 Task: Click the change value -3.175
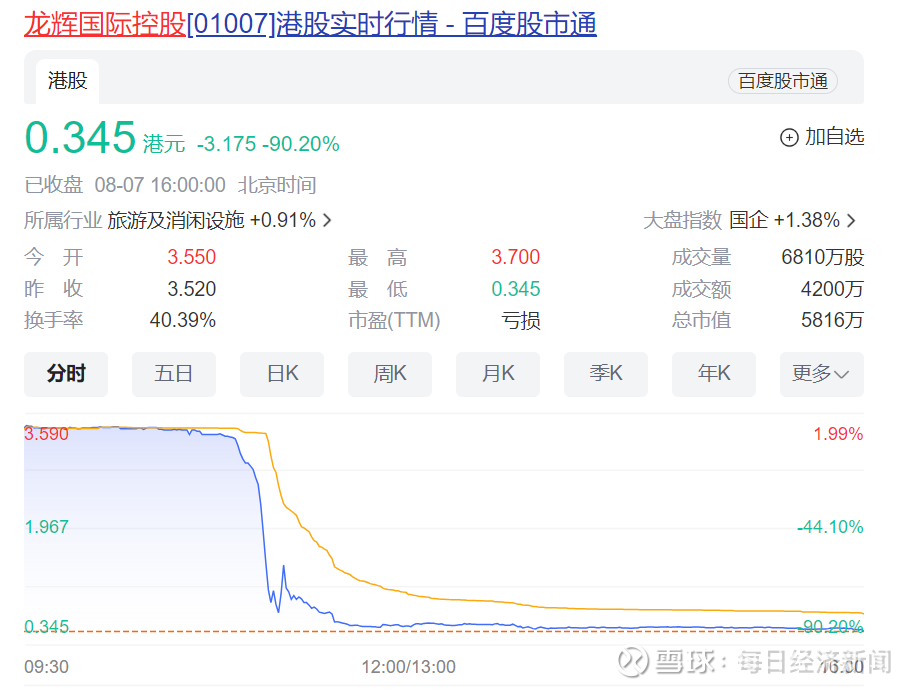coord(226,144)
